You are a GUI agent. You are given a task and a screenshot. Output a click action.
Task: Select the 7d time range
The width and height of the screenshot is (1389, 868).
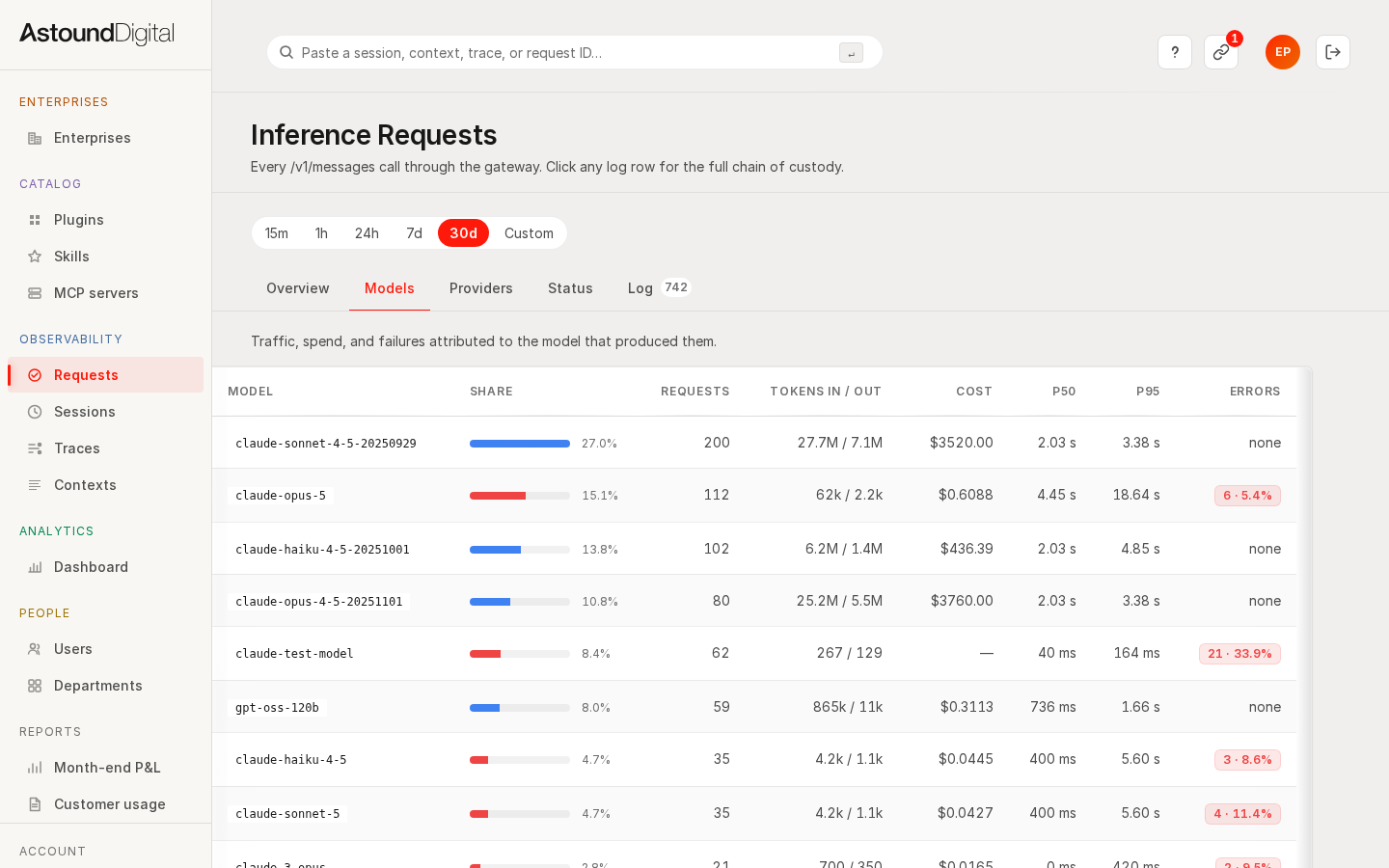tap(415, 233)
